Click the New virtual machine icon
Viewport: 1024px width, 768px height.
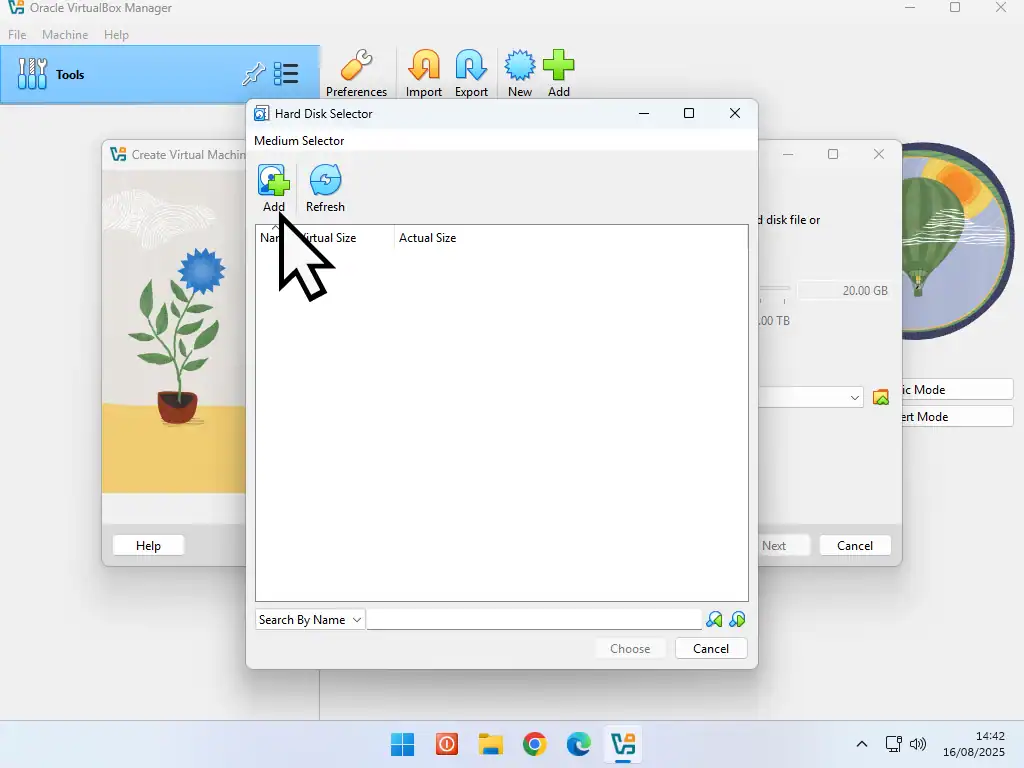pyautogui.click(x=520, y=74)
